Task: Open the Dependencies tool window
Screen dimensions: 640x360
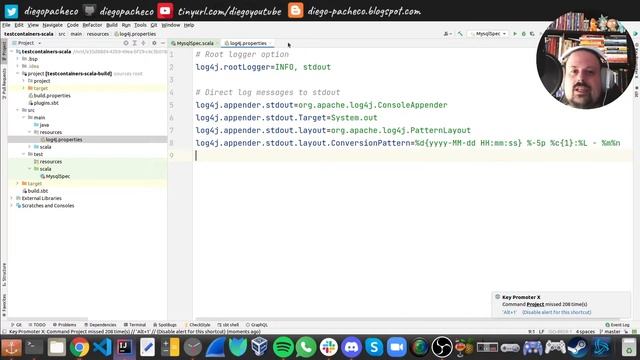Action: pos(100,325)
